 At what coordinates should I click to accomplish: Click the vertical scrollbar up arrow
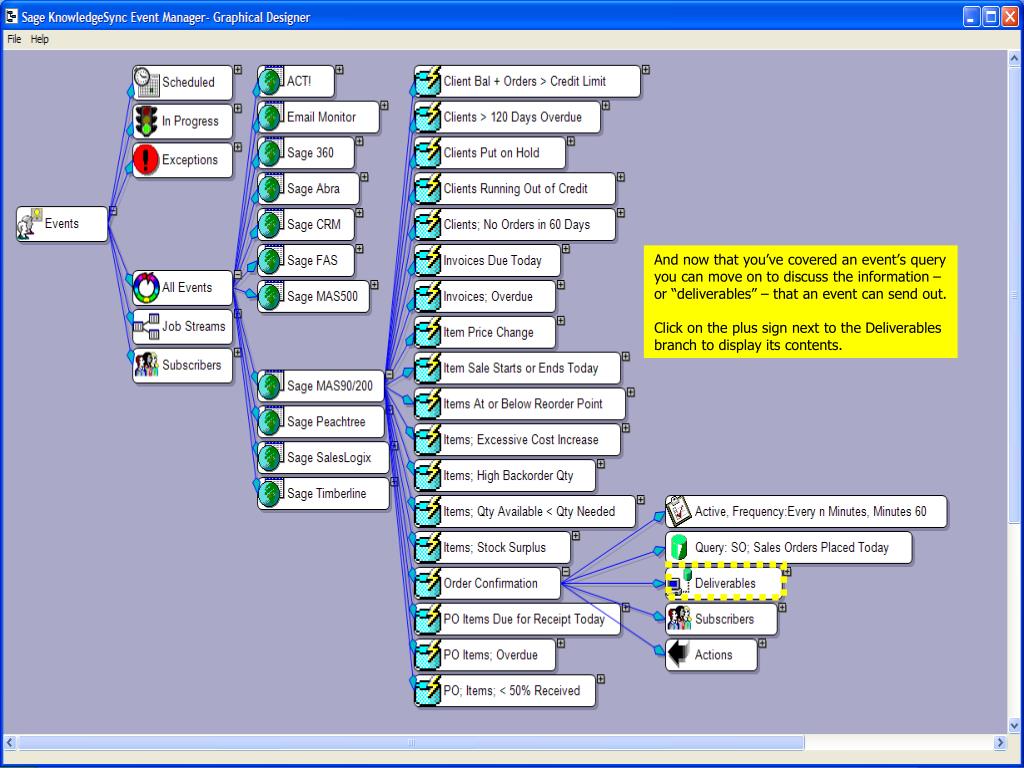1014,58
